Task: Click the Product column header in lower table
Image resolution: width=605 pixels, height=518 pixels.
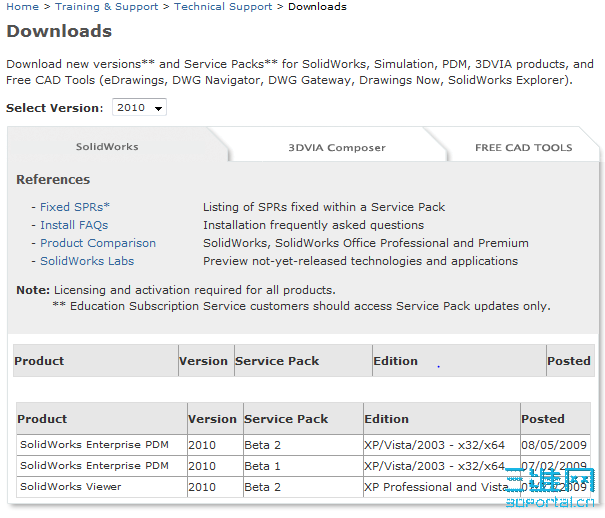Action: click(43, 419)
